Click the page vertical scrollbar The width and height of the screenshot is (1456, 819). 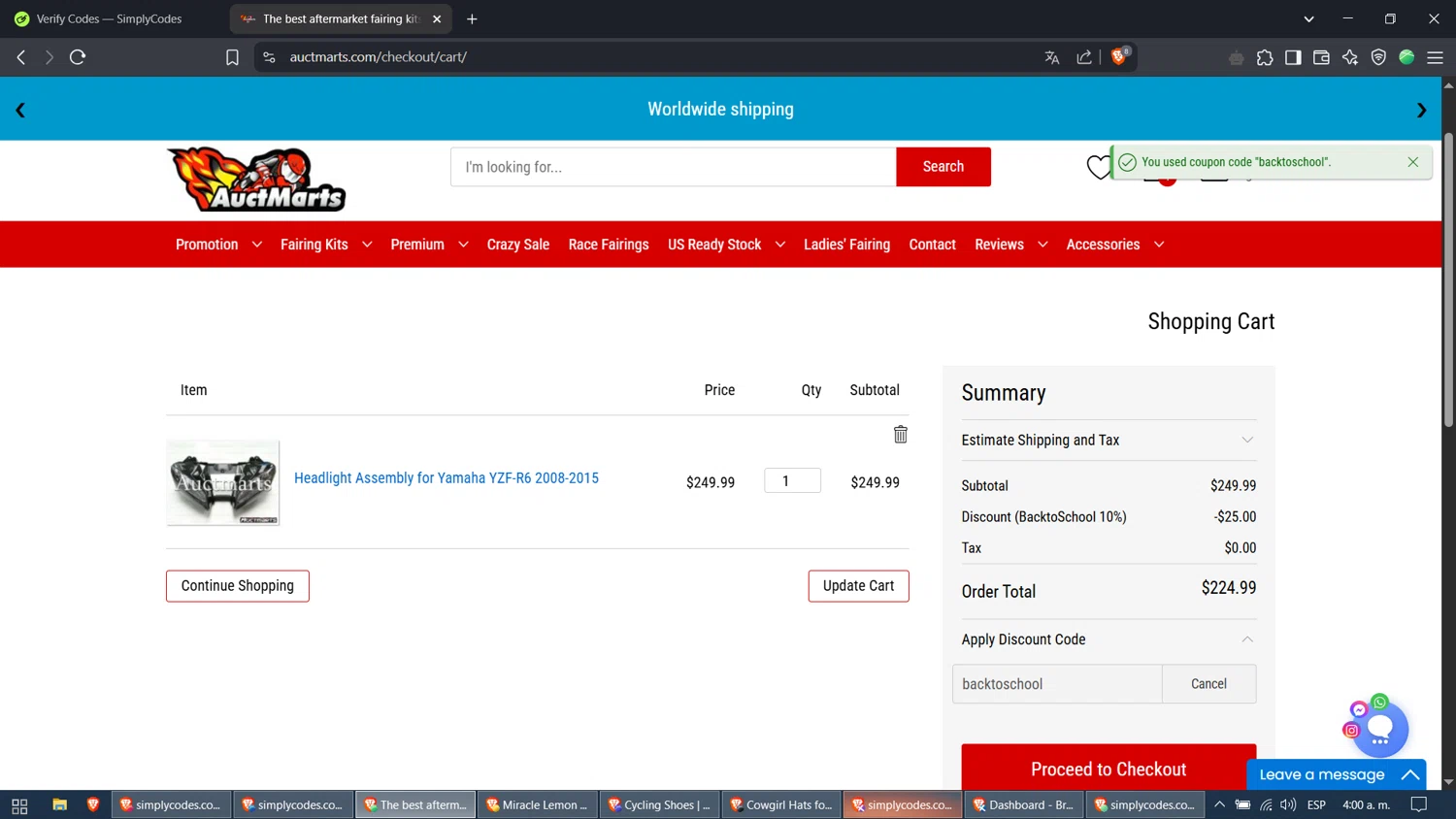[1448, 279]
